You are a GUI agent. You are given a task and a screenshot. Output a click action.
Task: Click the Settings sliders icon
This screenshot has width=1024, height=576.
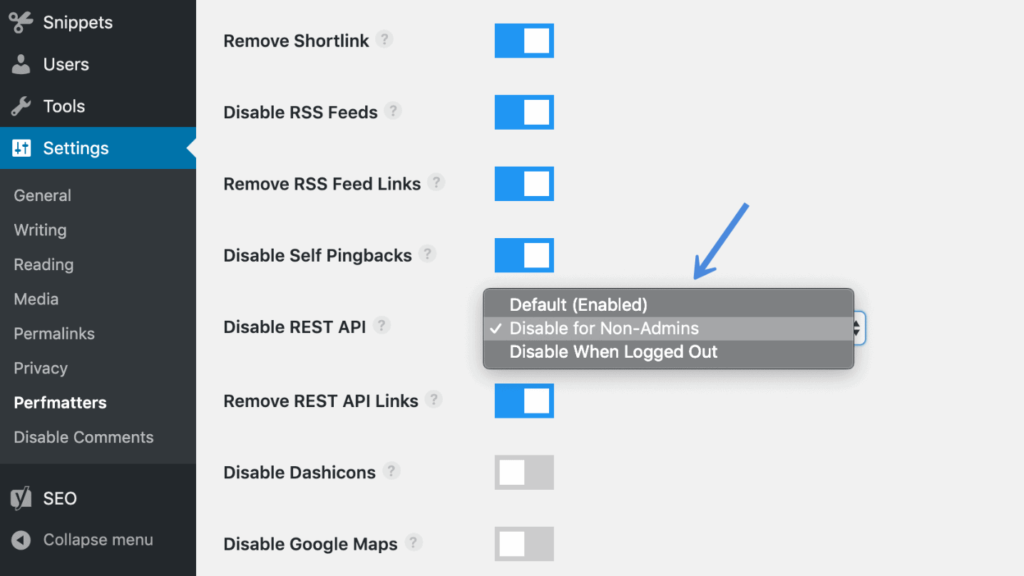pyautogui.click(x=21, y=148)
